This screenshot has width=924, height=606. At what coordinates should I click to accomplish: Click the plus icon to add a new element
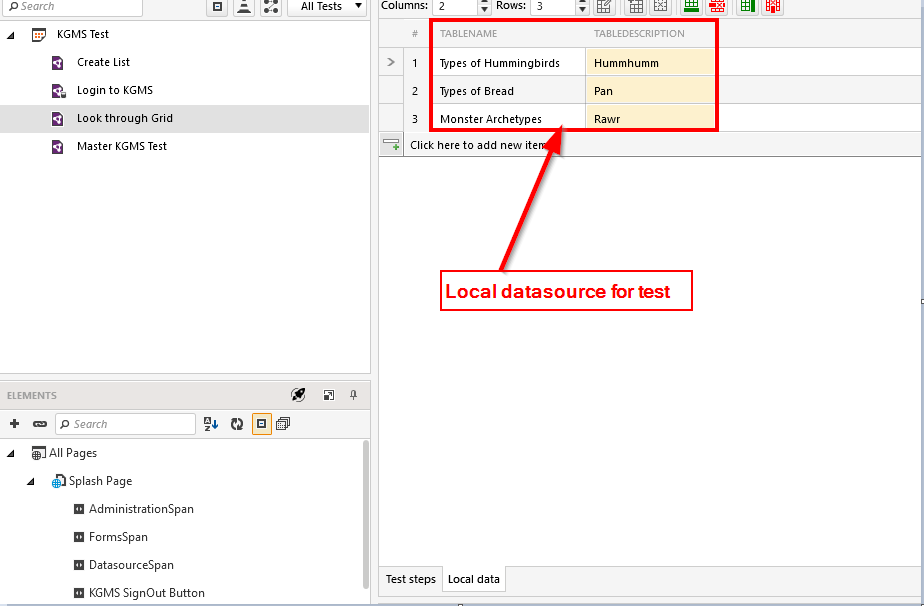coord(14,424)
